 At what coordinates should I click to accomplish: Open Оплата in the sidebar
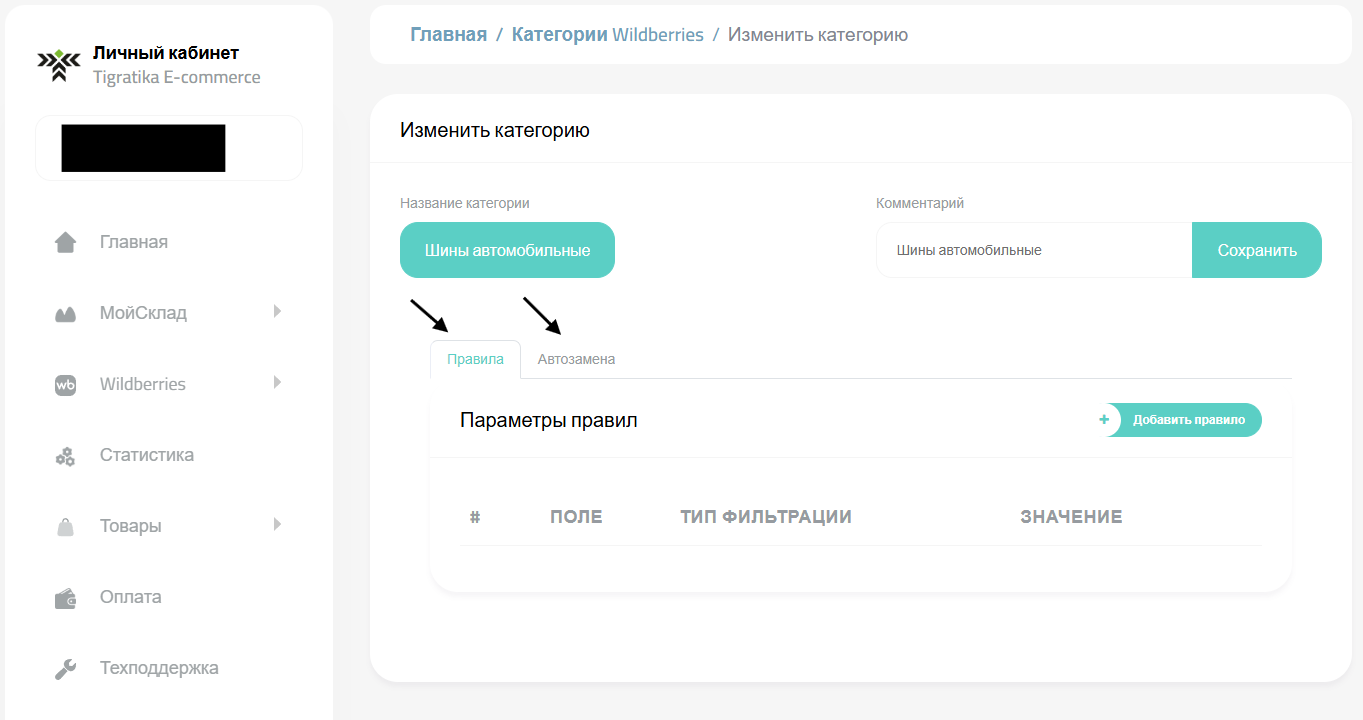point(131,597)
